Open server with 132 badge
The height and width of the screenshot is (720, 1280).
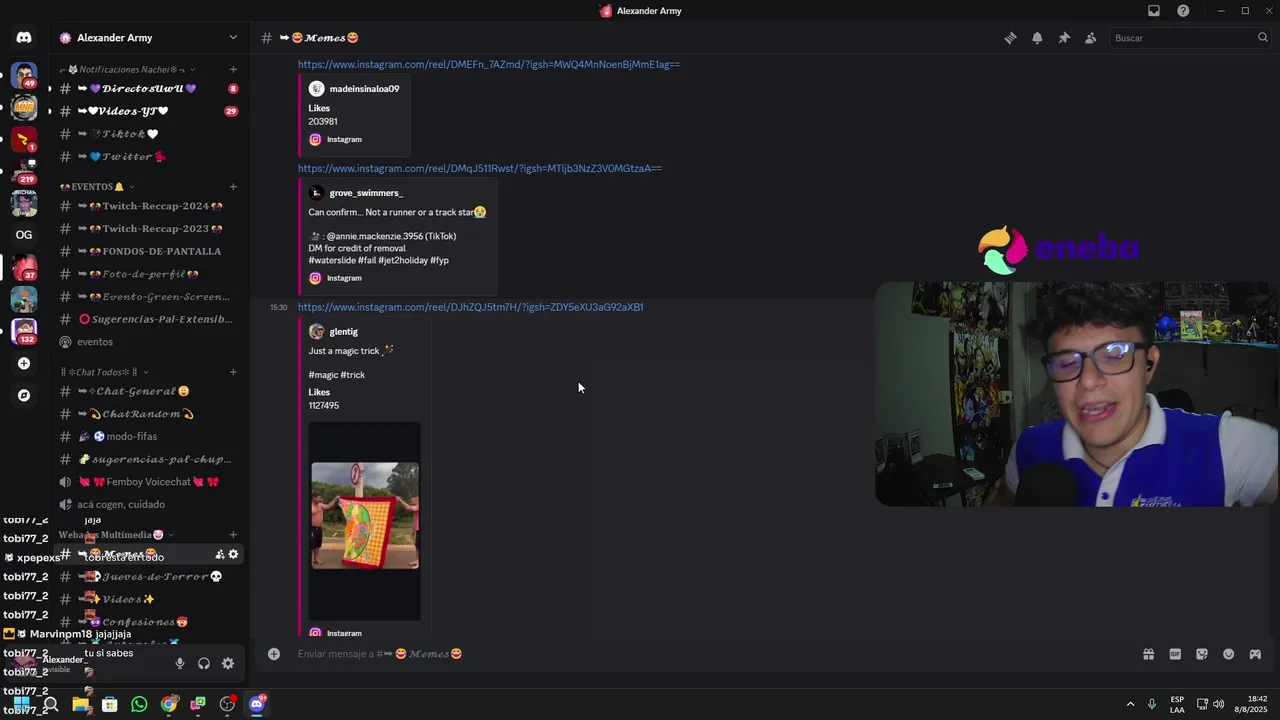[x=24, y=331]
